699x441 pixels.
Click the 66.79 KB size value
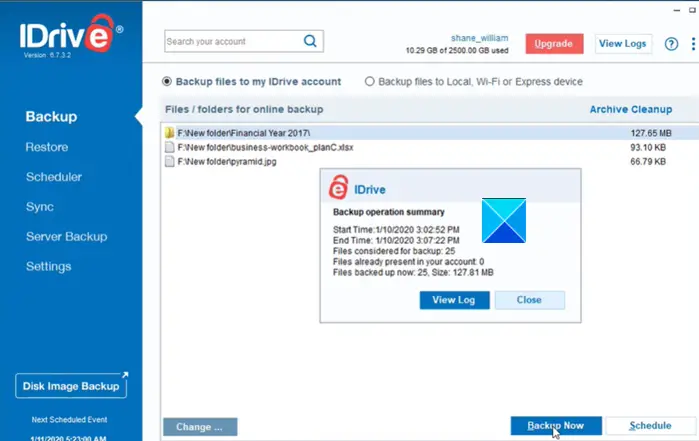click(x=648, y=161)
